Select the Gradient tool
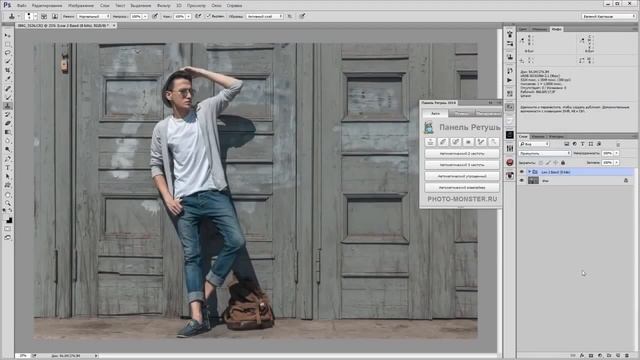640x360 pixels. pyautogui.click(x=8, y=132)
